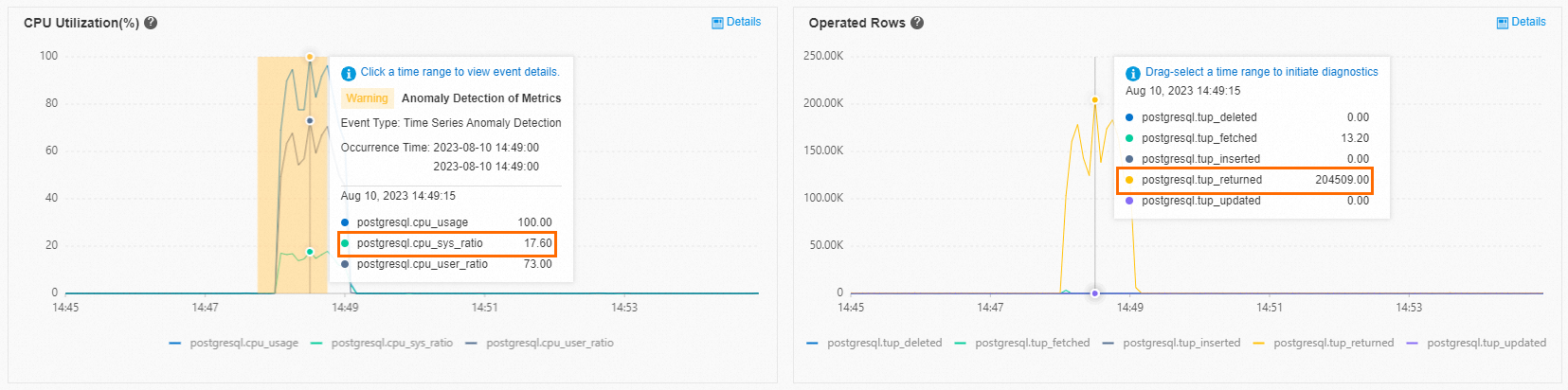
Task: Click the 'Operated Rows' panel title
Action: click(857, 23)
